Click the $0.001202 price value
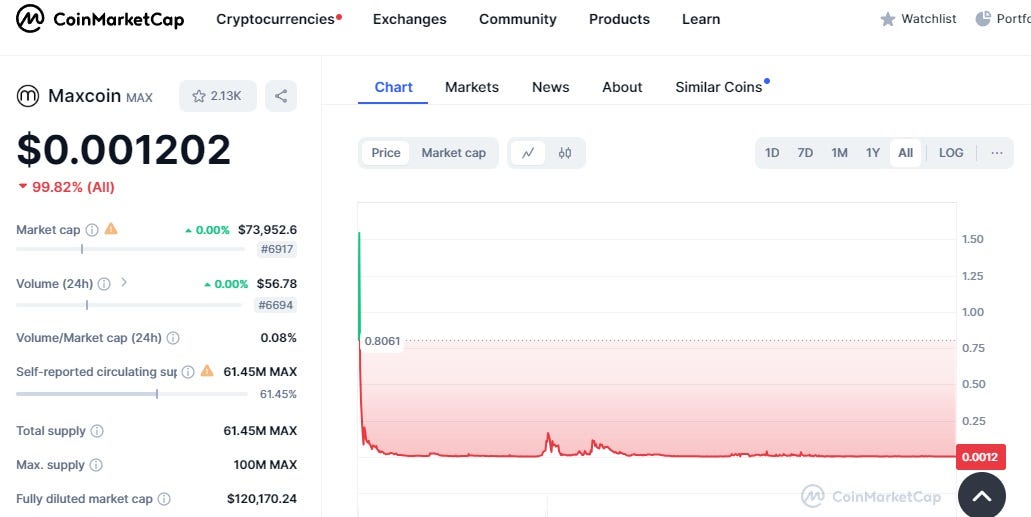This screenshot has height=517, width=1031. [124, 149]
